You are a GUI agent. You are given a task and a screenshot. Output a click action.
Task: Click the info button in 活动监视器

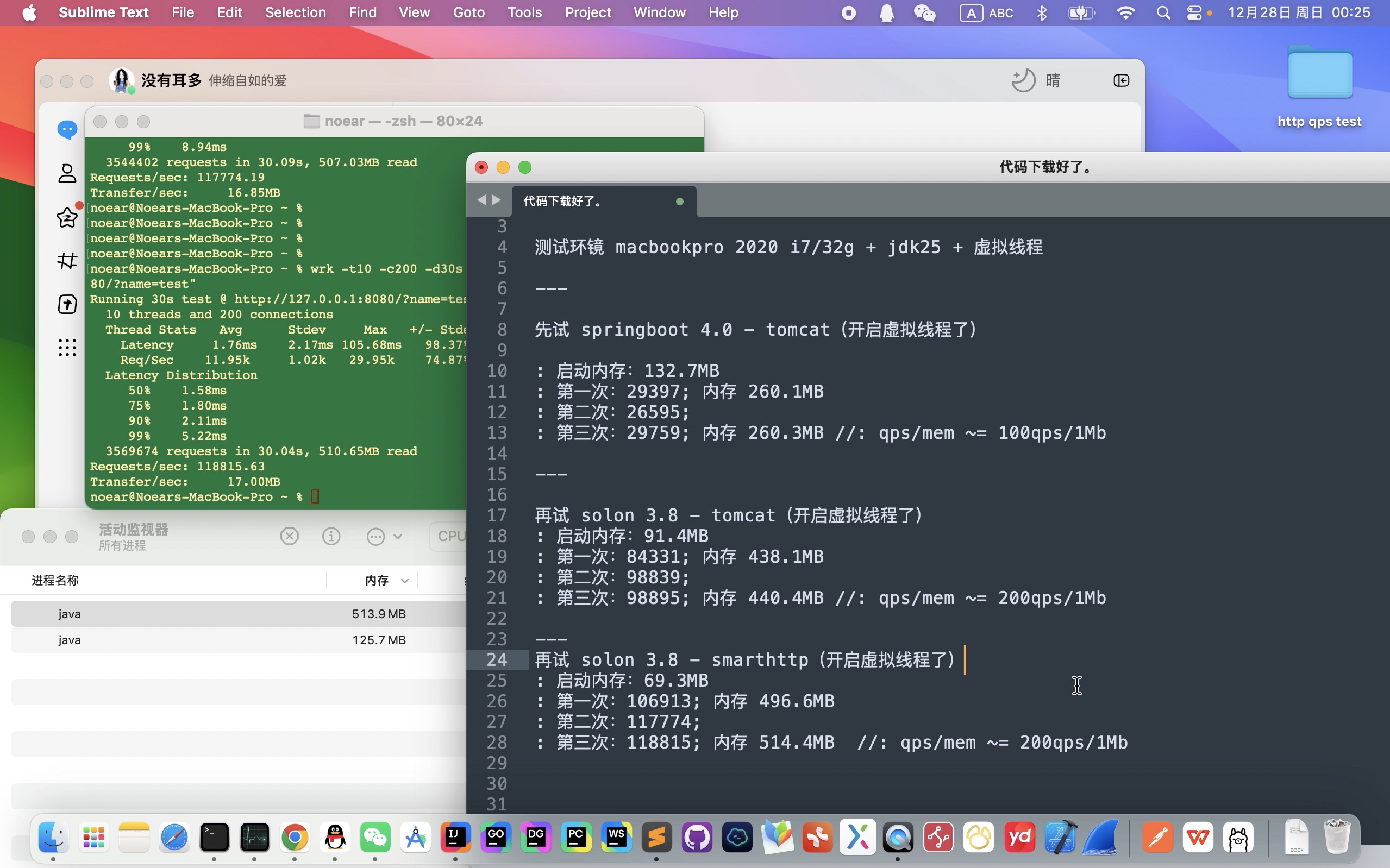[331, 536]
